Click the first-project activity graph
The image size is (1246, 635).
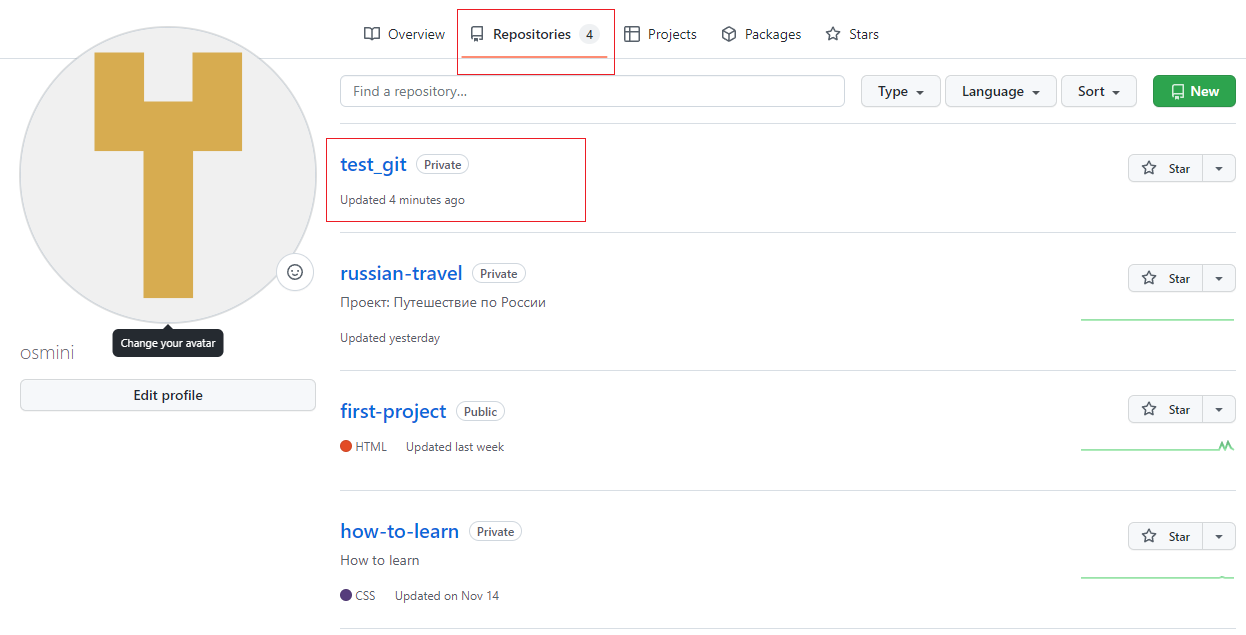pos(1157,446)
